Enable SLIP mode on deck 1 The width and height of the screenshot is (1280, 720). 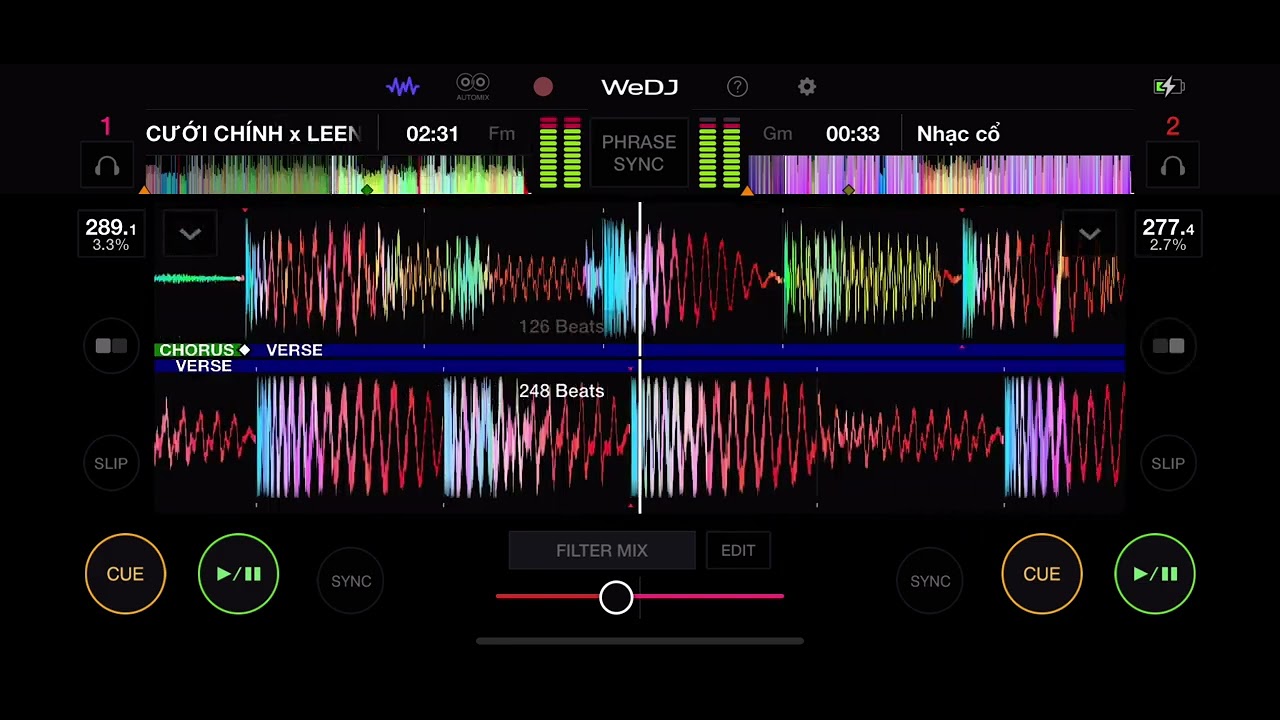111,463
